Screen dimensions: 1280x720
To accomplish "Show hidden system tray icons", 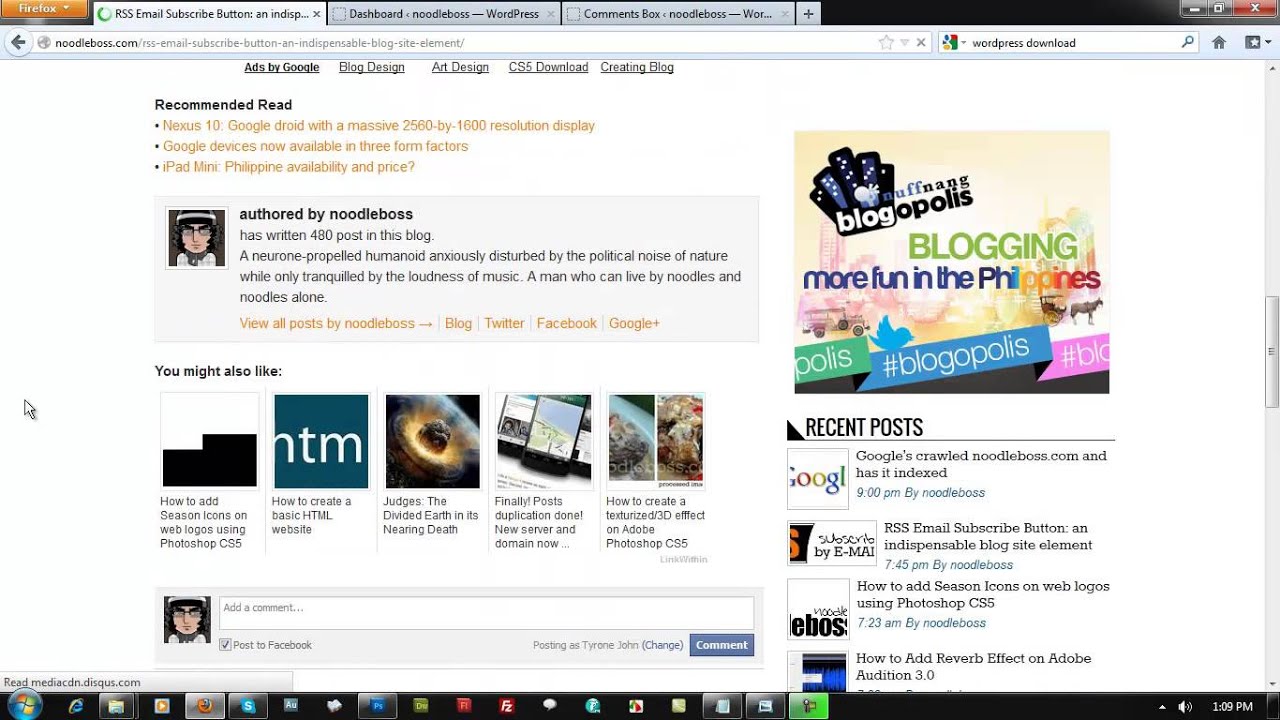I will tap(1162, 706).
